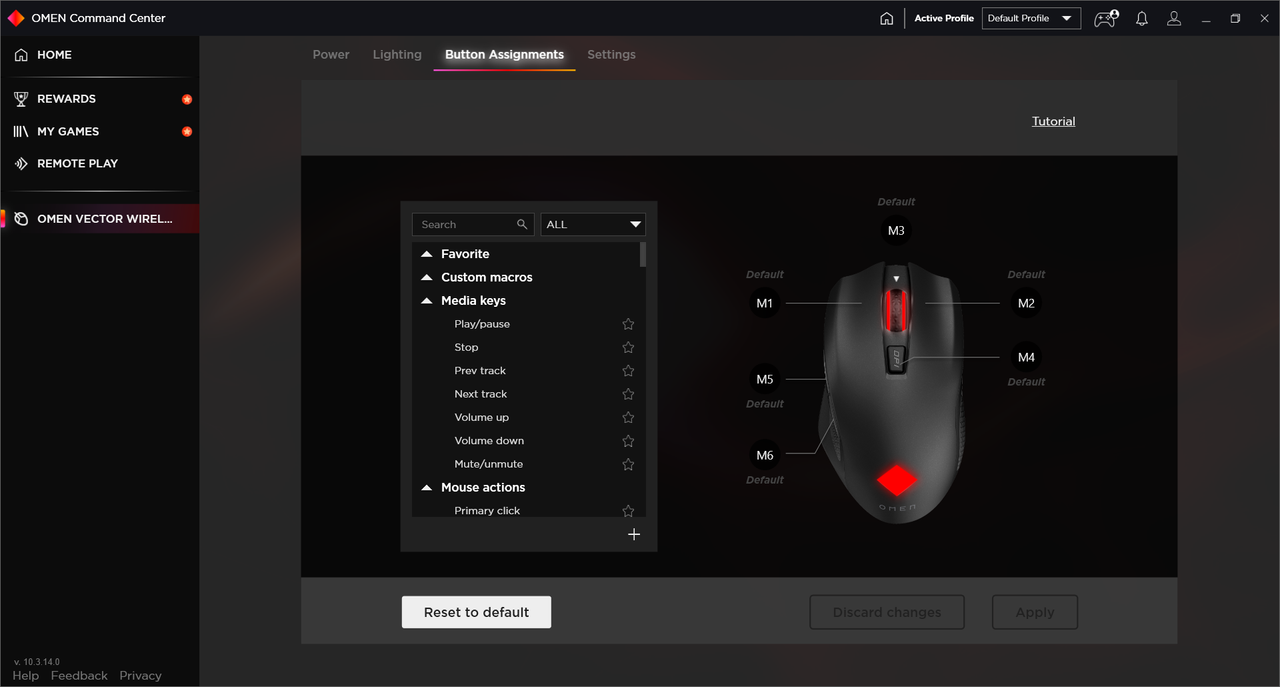
Task: Click the OMEN diamond logo in title bar
Action: 16,18
